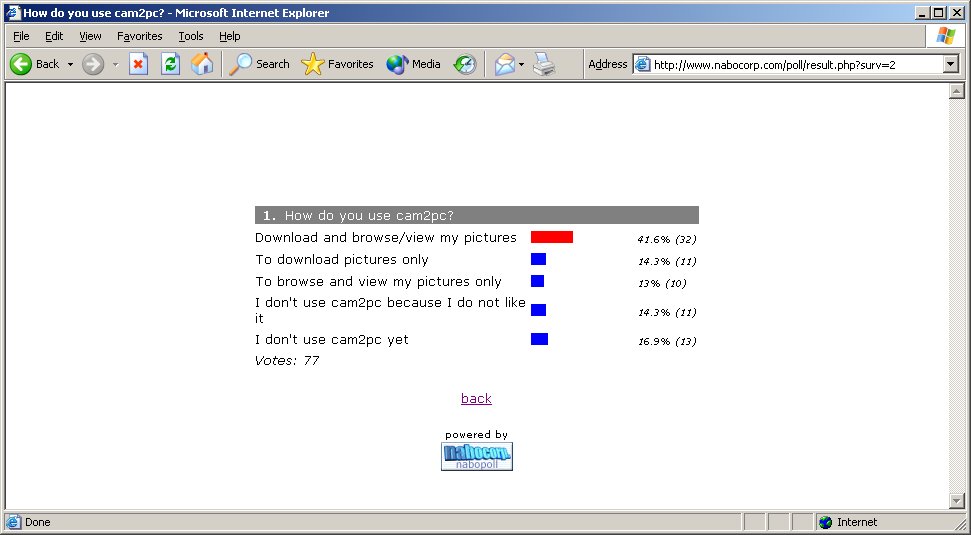971x535 pixels.
Task: Click the nabocorp nabopoll logo
Action: (477, 456)
